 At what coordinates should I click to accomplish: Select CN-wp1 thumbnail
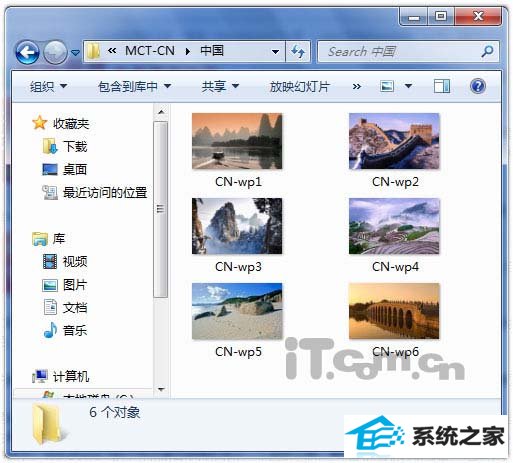pyautogui.click(x=237, y=141)
